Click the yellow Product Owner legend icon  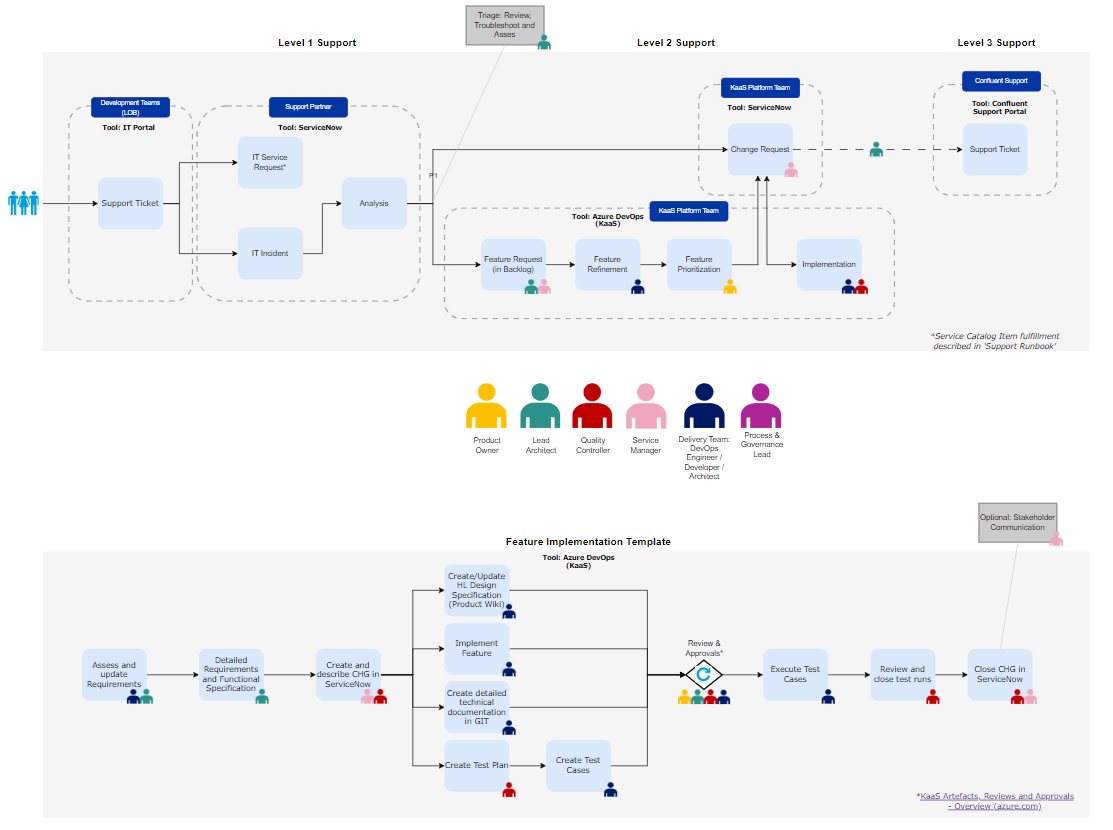pyautogui.click(x=486, y=405)
